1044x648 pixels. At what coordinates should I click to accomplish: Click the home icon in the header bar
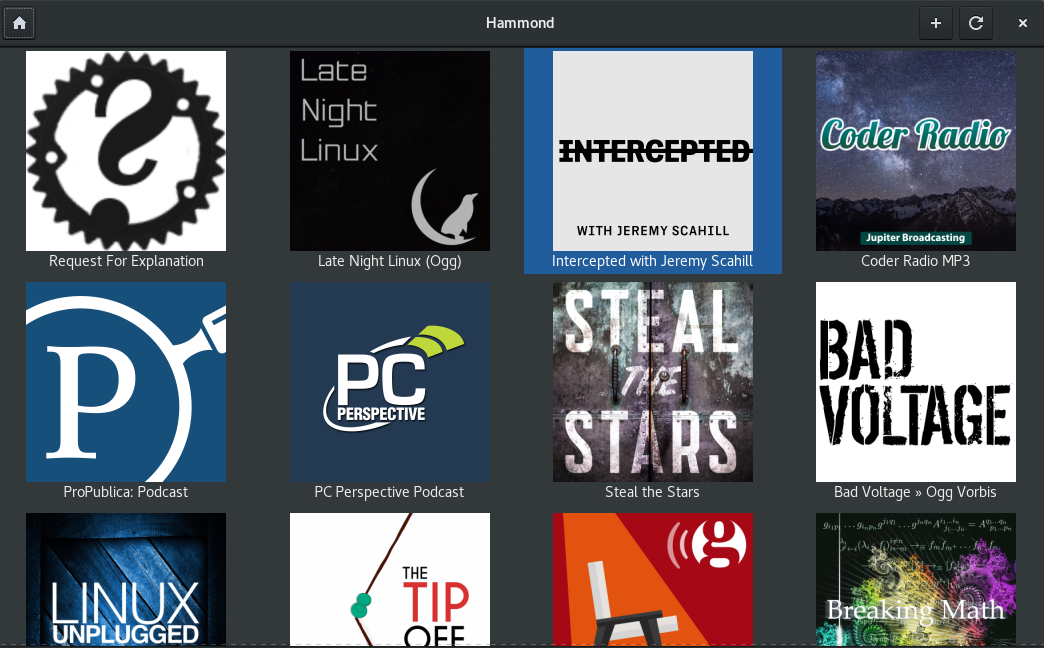tap(18, 22)
